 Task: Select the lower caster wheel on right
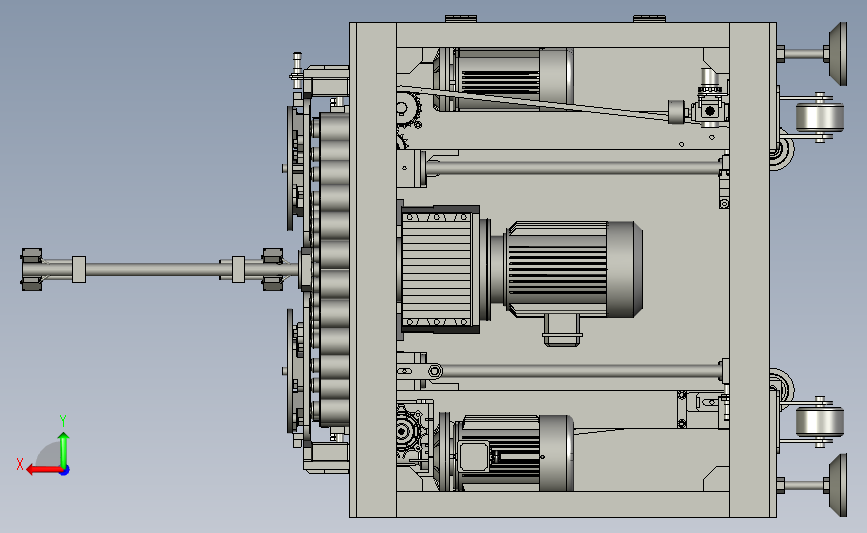pyautogui.click(x=819, y=421)
